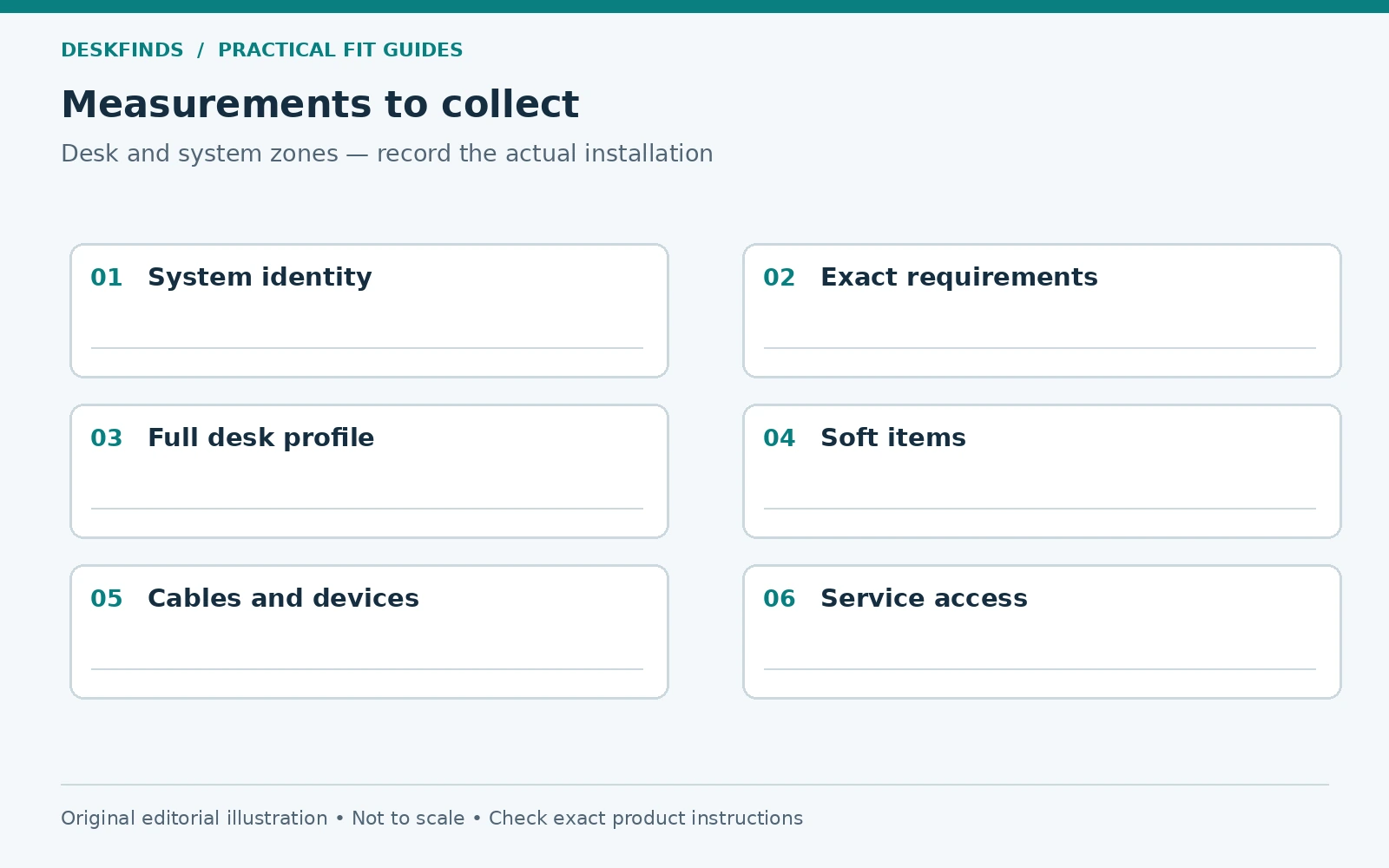Click the Measurements to collect heading
The height and width of the screenshot is (868, 1389).
pos(319,105)
